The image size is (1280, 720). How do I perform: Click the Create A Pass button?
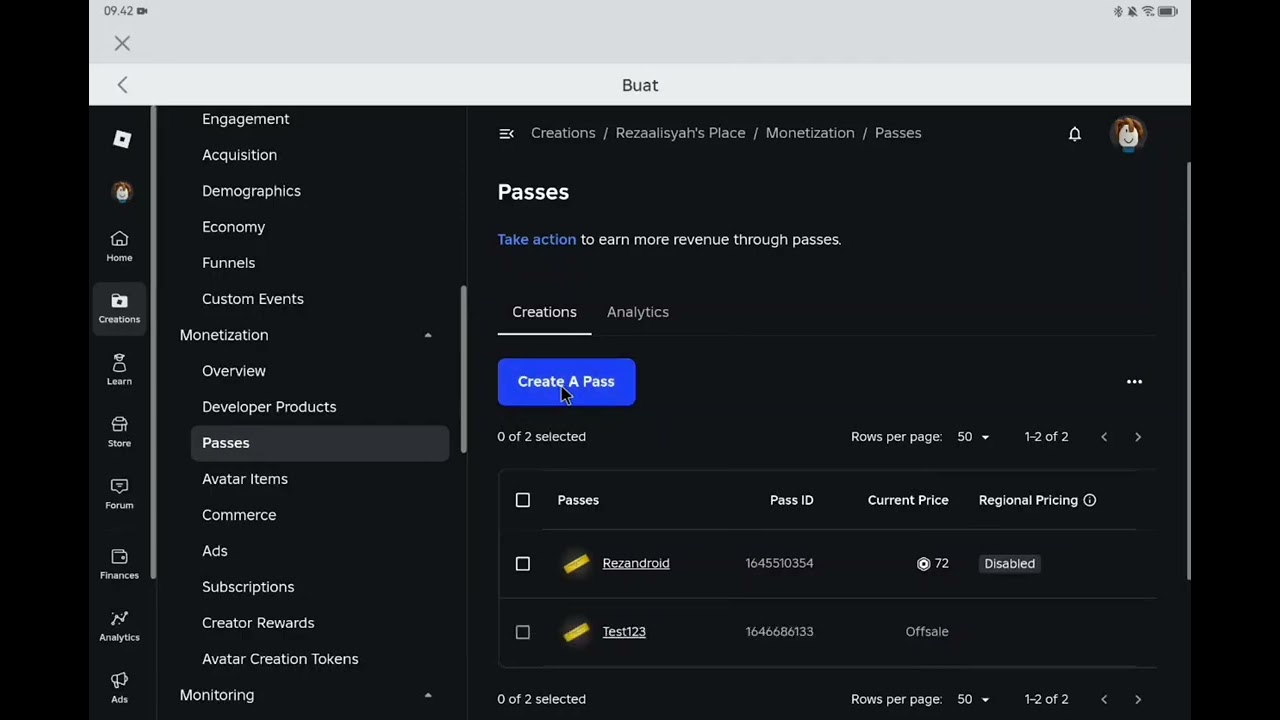tap(566, 382)
